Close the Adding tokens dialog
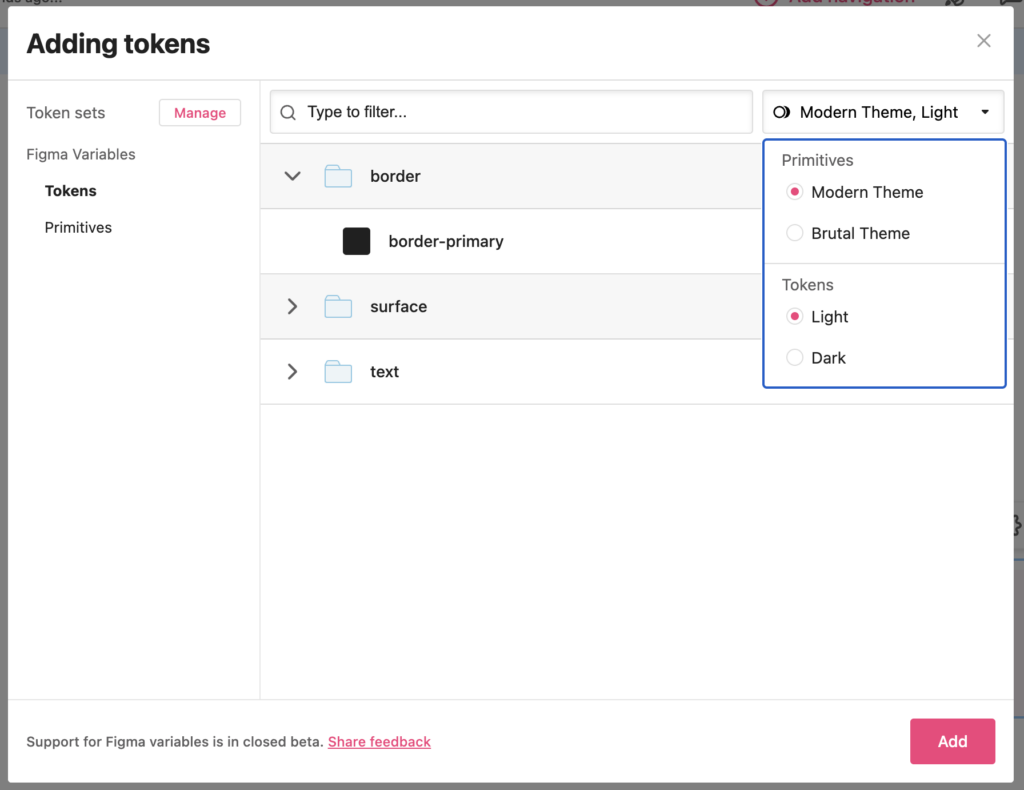Viewport: 1024px width, 790px height. pos(984,41)
